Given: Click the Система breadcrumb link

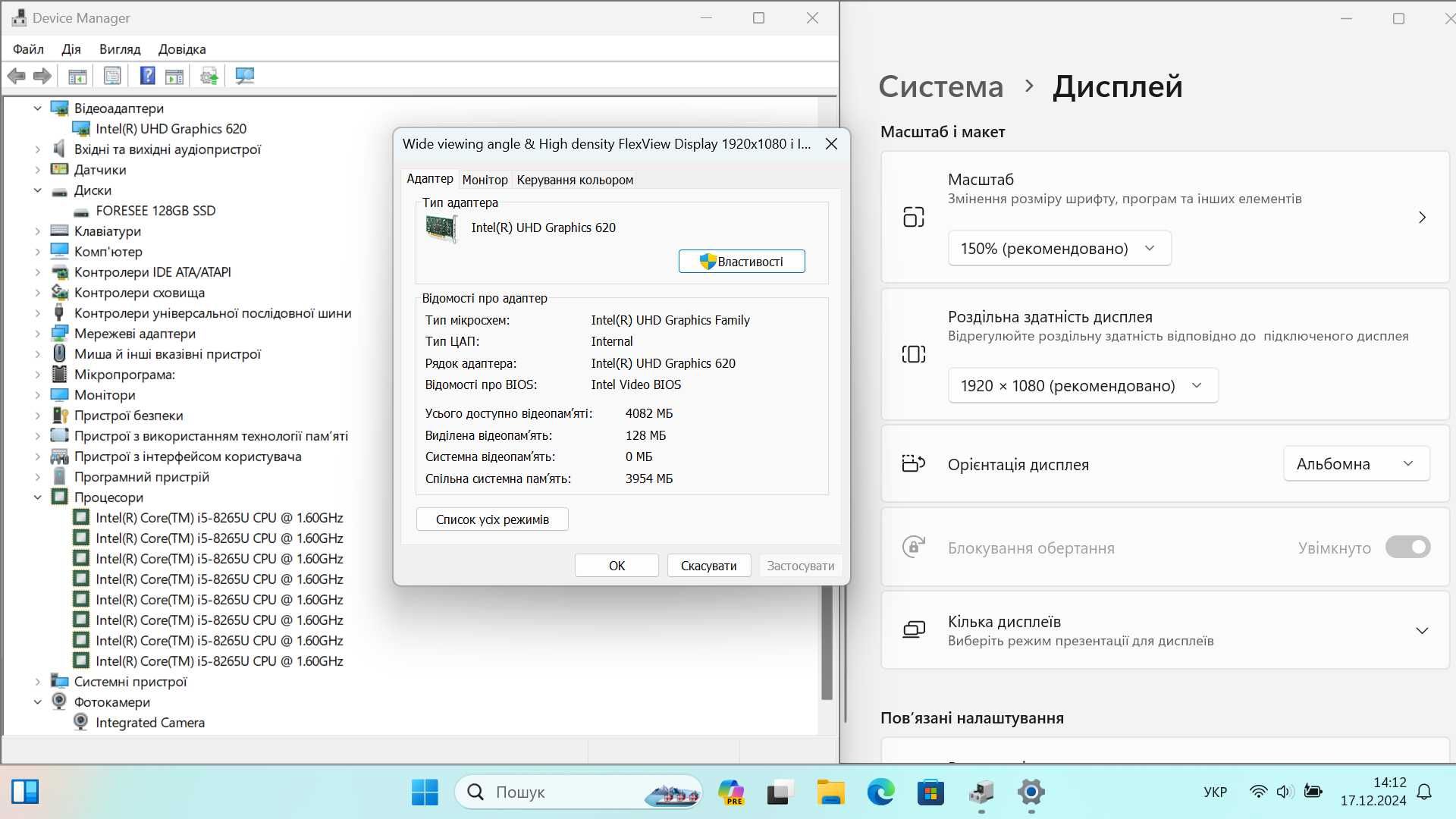Looking at the screenshot, I should pos(940,86).
